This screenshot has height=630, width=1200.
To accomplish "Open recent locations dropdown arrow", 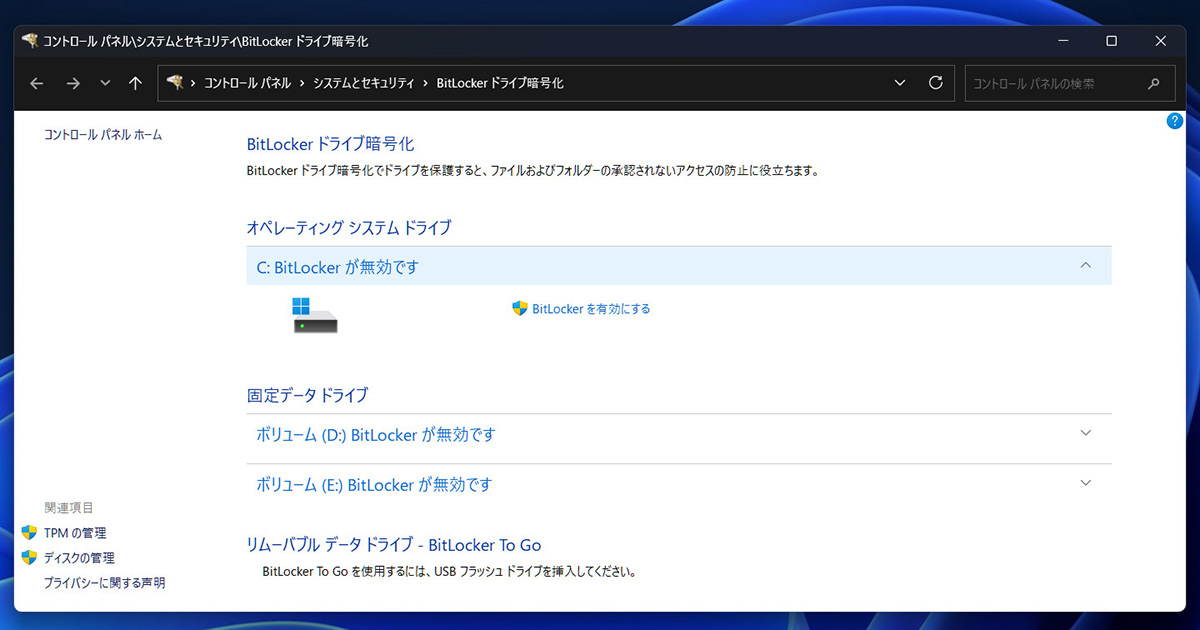I will coord(105,84).
